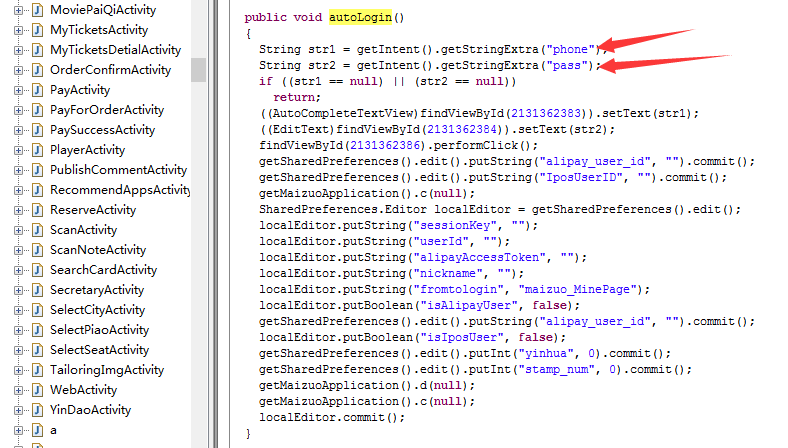
Task: Expand the PaySuccessActivity tree node
Action: pos(18,131)
